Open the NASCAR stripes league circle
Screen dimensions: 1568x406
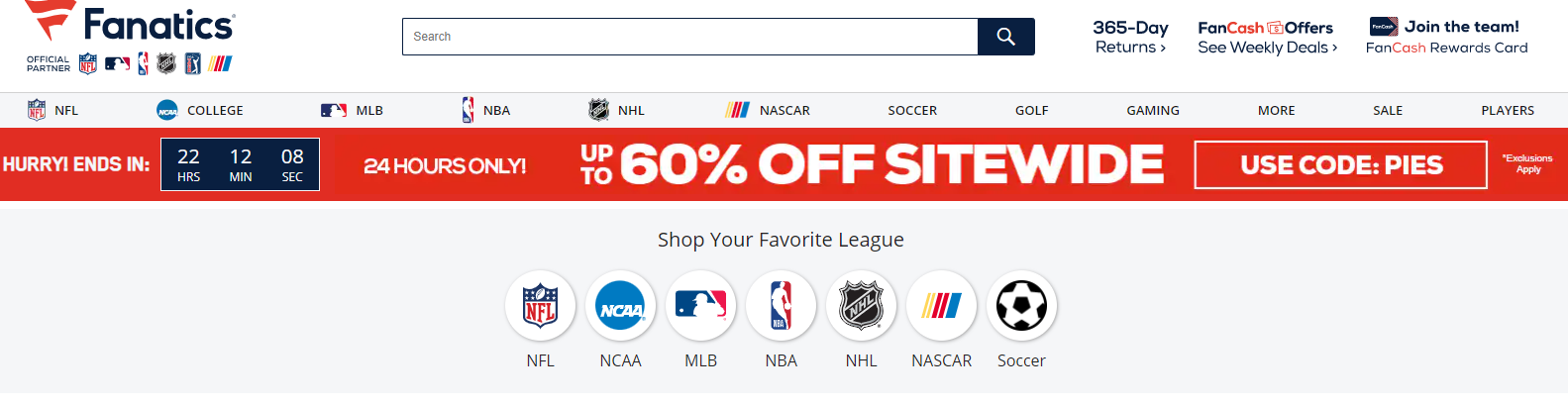point(942,306)
